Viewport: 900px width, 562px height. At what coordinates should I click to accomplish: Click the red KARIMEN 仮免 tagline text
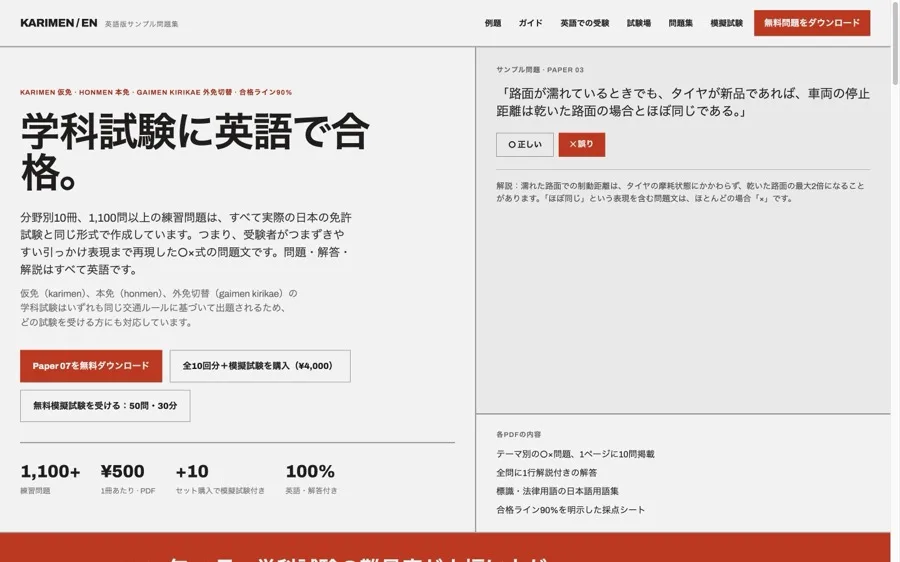tap(156, 92)
